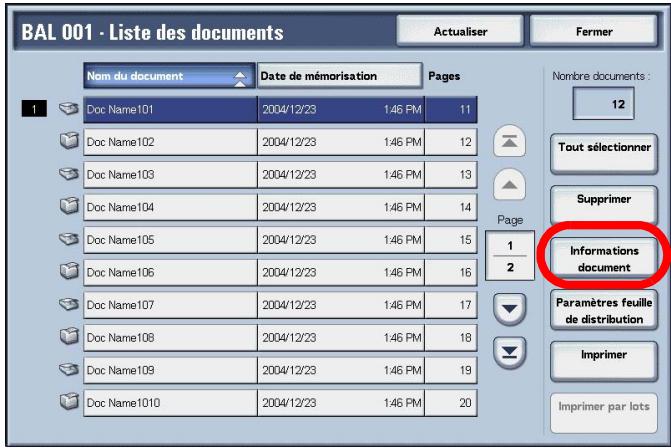This screenshot has width=671, height=448.
Task: Click the date cell of Doc Name102
Action: [341, 142]
